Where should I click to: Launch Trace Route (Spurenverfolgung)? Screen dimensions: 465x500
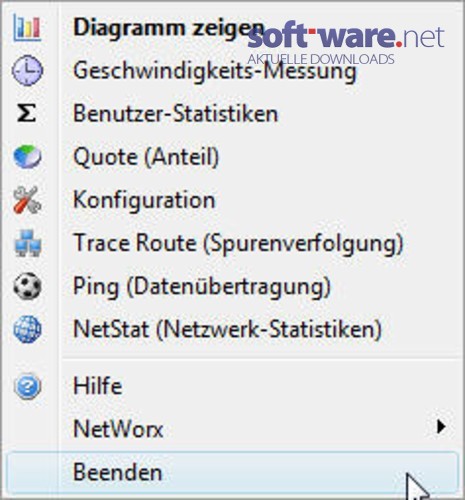[232, 243]
